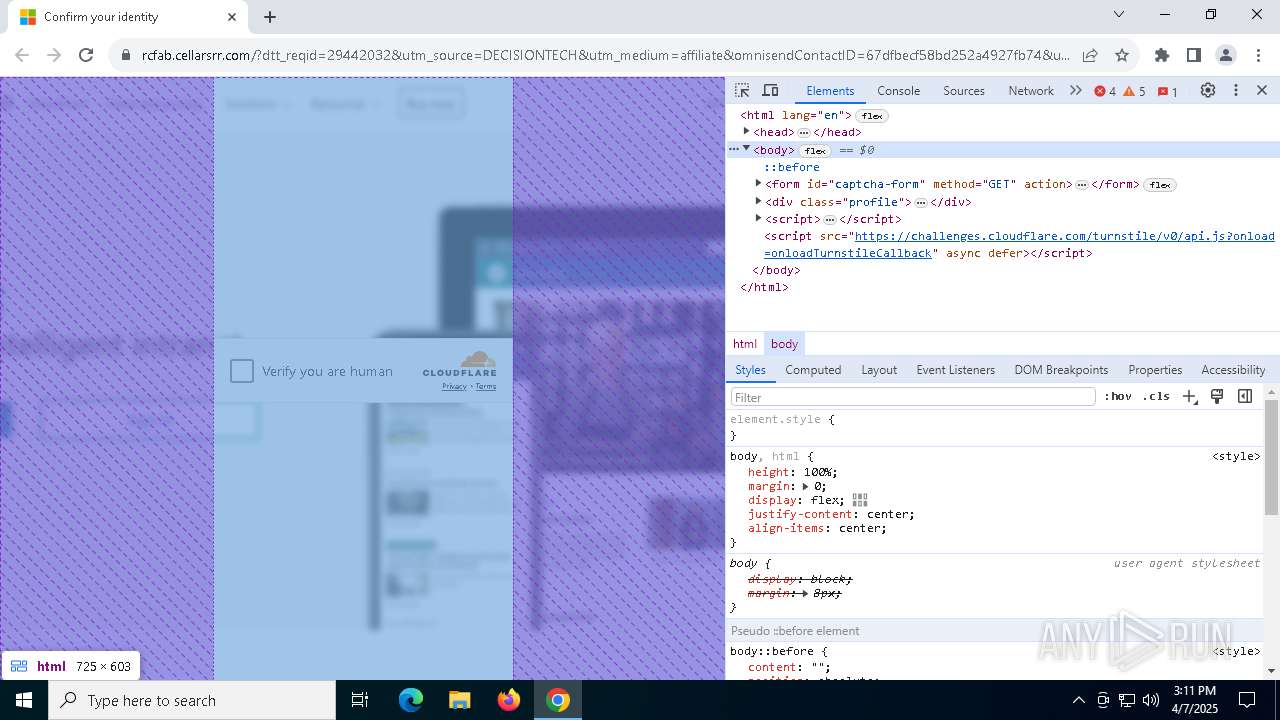The width and height of the screenshot is (1280, 720).
Task: Go back to previous page
Action: (22, 55)
